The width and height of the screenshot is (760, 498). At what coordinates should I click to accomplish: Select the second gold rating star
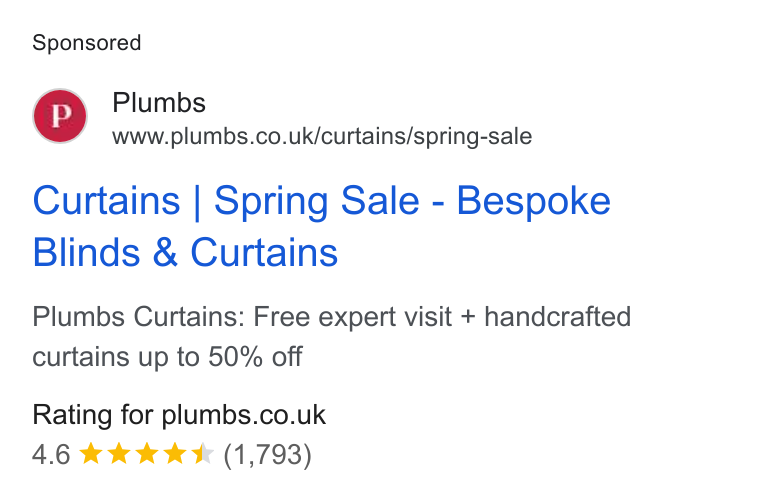(x=119, y=454)
